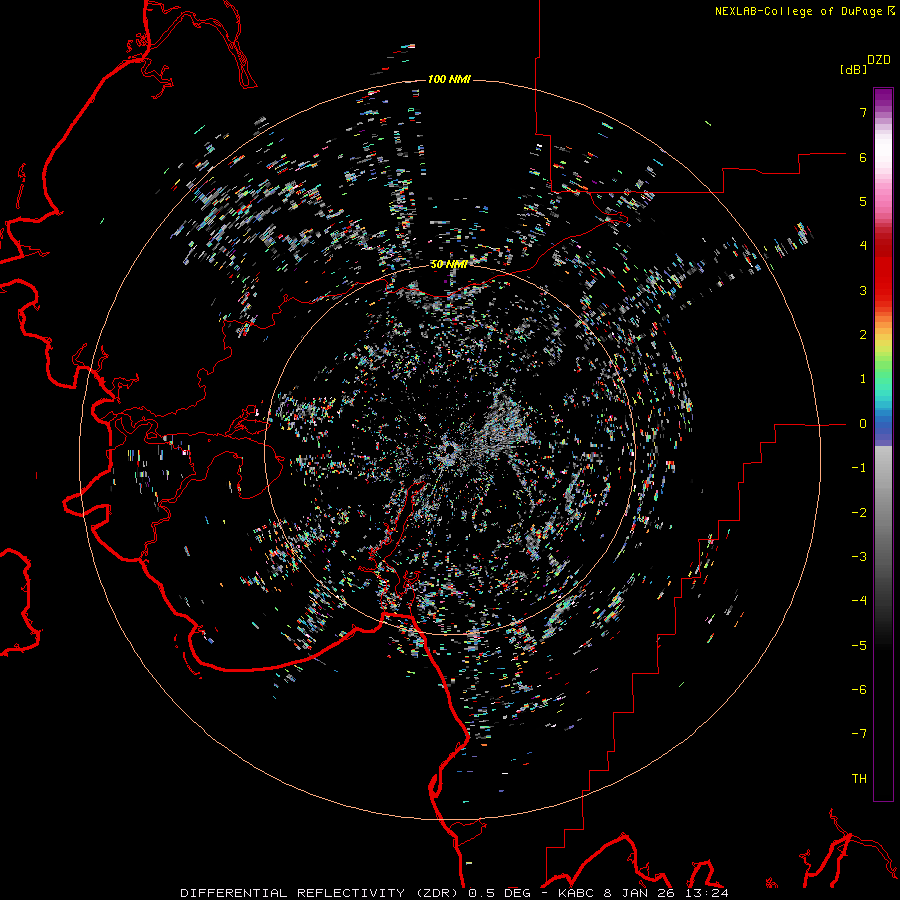Click the 13:24 timestamp in caption

(707, 893)
